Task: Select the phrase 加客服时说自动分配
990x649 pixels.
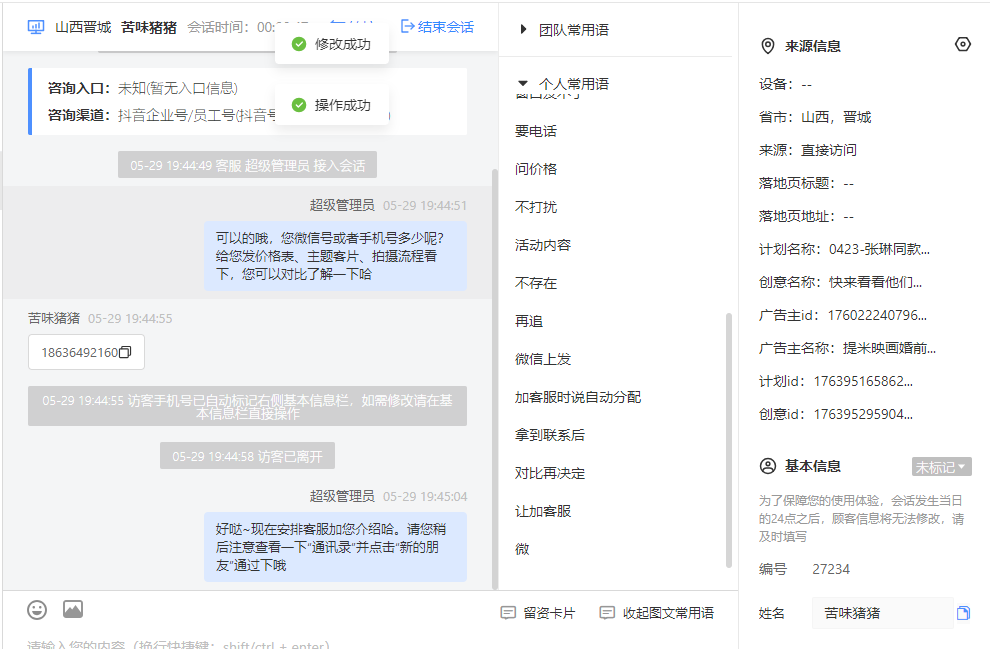Action: coord(578,397)
